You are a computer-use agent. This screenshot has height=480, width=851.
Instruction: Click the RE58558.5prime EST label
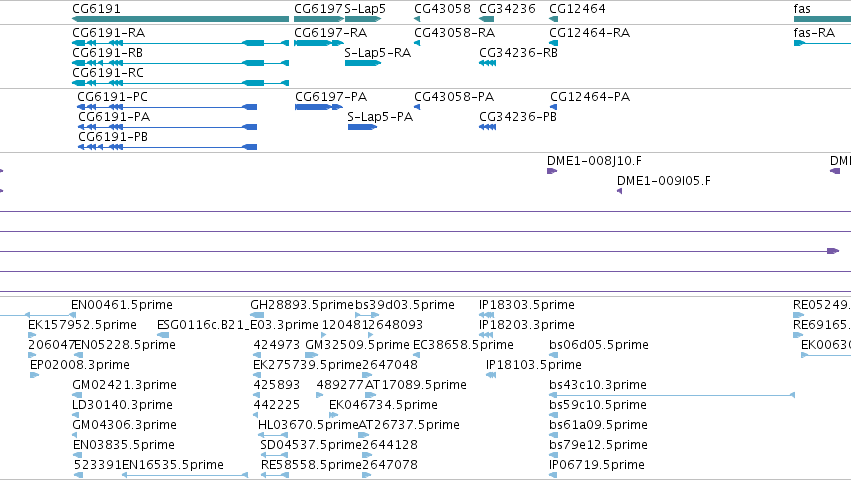(x=311, y=465)
